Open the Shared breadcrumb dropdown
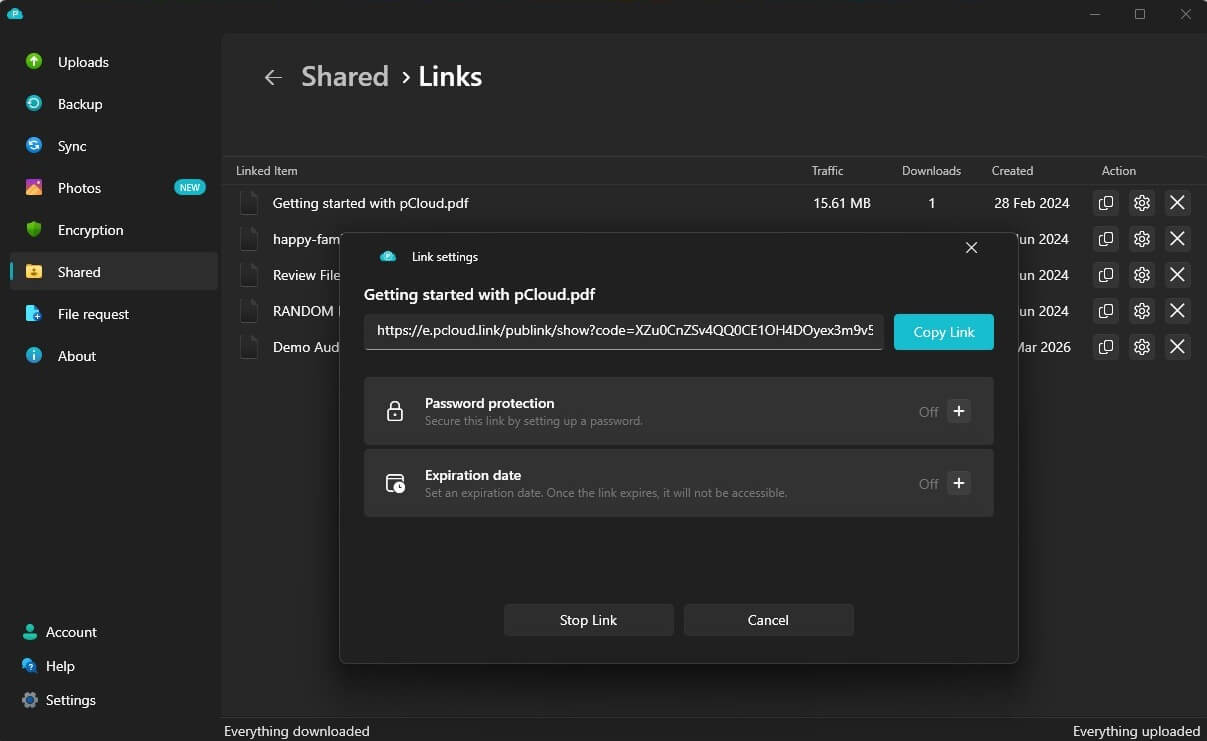This screenshot has height=741, width=1207. (x=344, y=76)
